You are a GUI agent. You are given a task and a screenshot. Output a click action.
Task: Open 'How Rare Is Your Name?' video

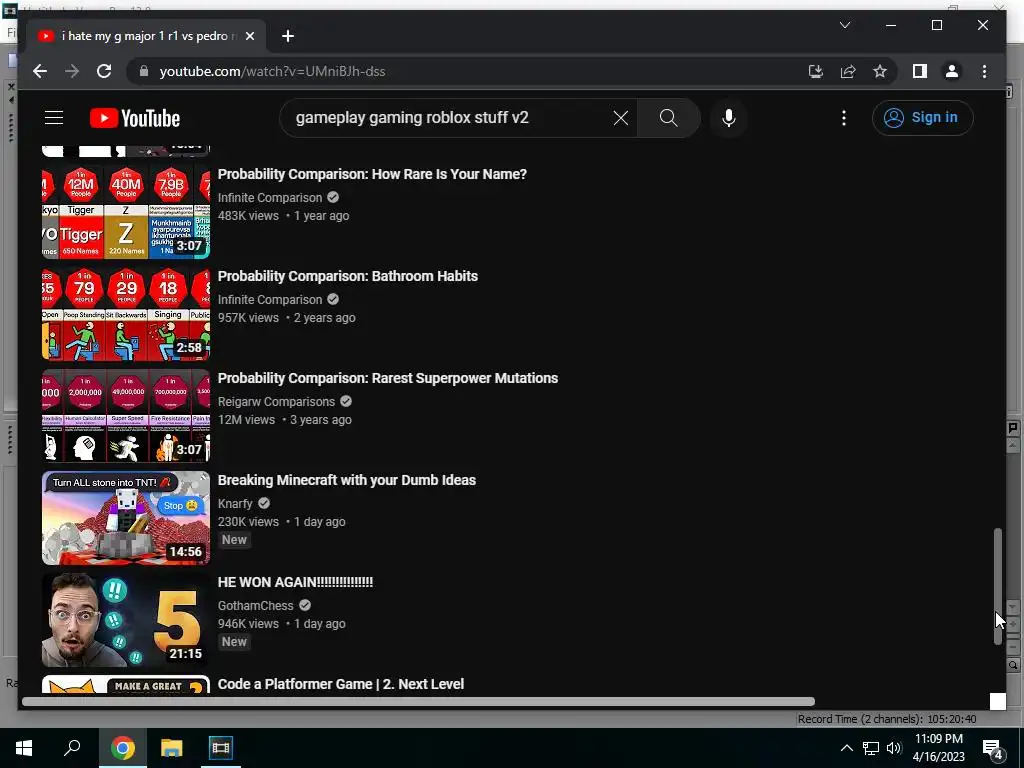click(372, 174)
